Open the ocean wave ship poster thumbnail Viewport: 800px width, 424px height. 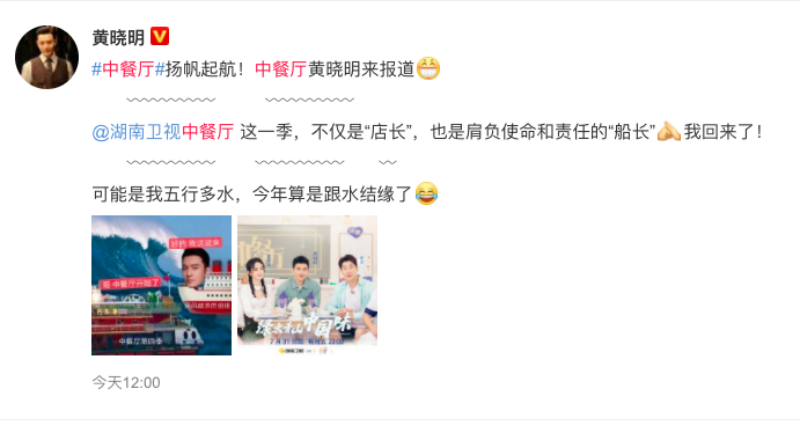tap(161, 285)
